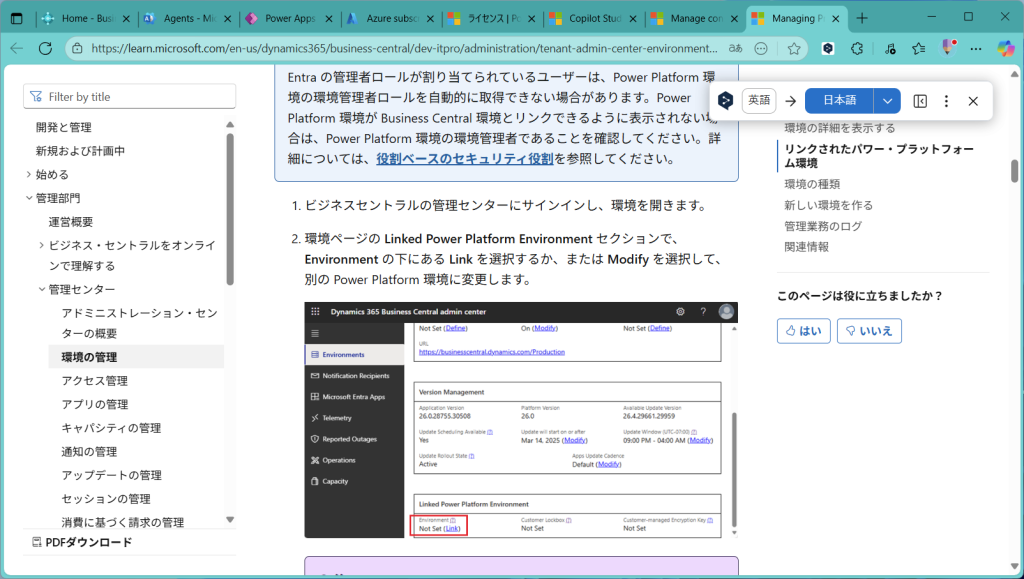Viewport: 1024px width, 579px height.
Task: Click the PDFダウンロード button
Action: pyautogui.click(x=82, y=542)
